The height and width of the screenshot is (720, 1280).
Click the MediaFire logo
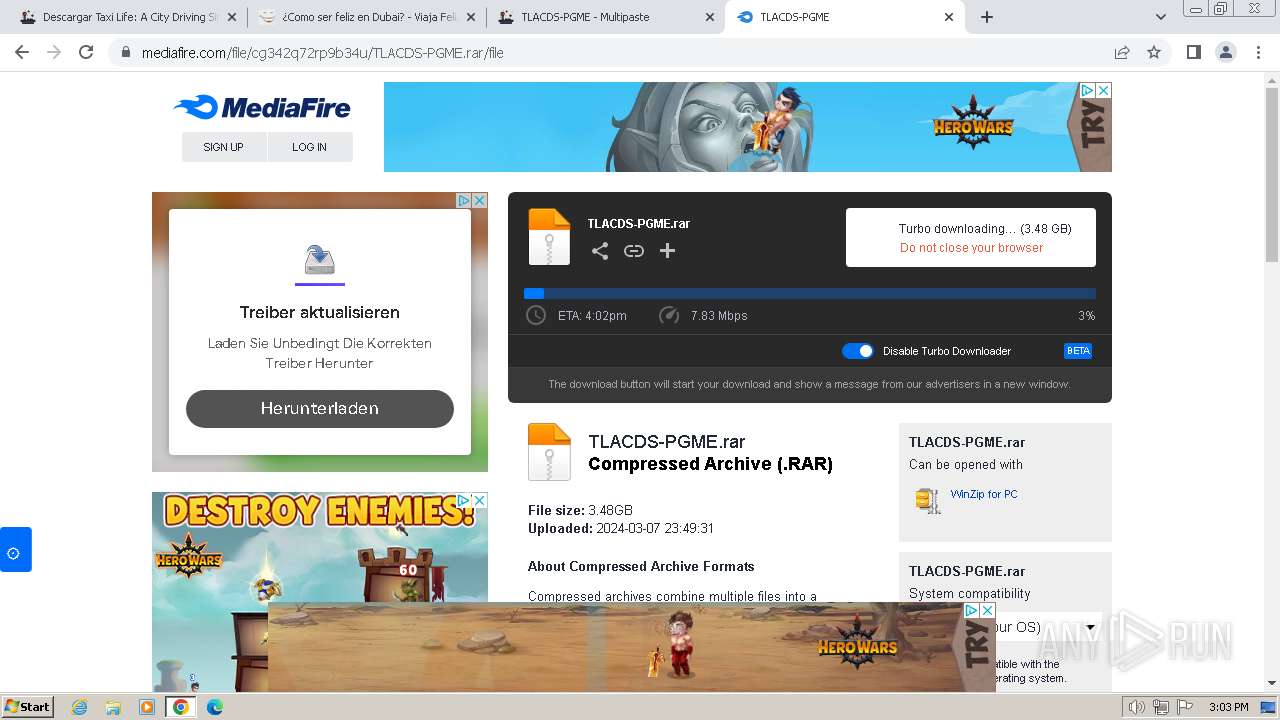[x=262, y=107]
